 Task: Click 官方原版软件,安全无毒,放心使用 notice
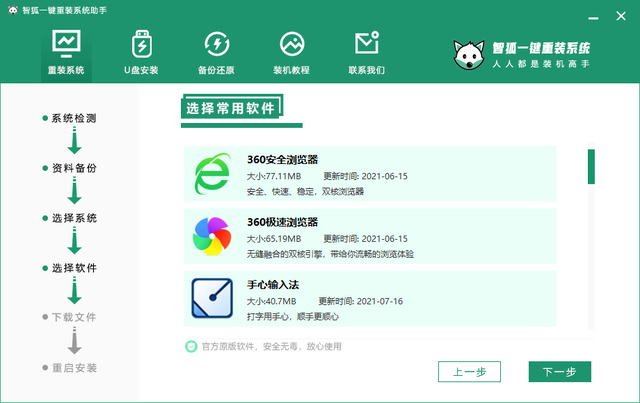(271, 347)
